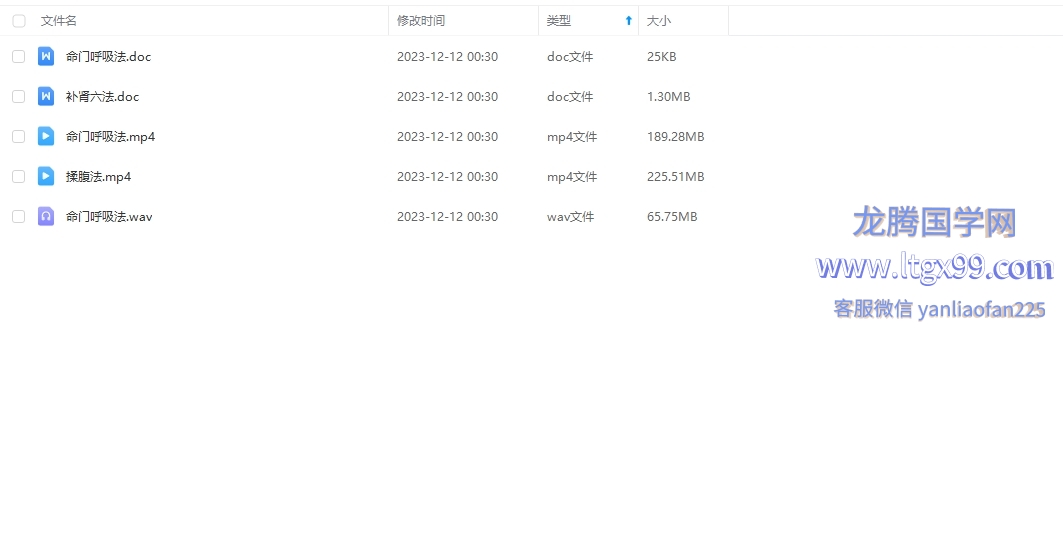
Task: Check the box for 补肾六法.doc
Action: pos(18,96)
